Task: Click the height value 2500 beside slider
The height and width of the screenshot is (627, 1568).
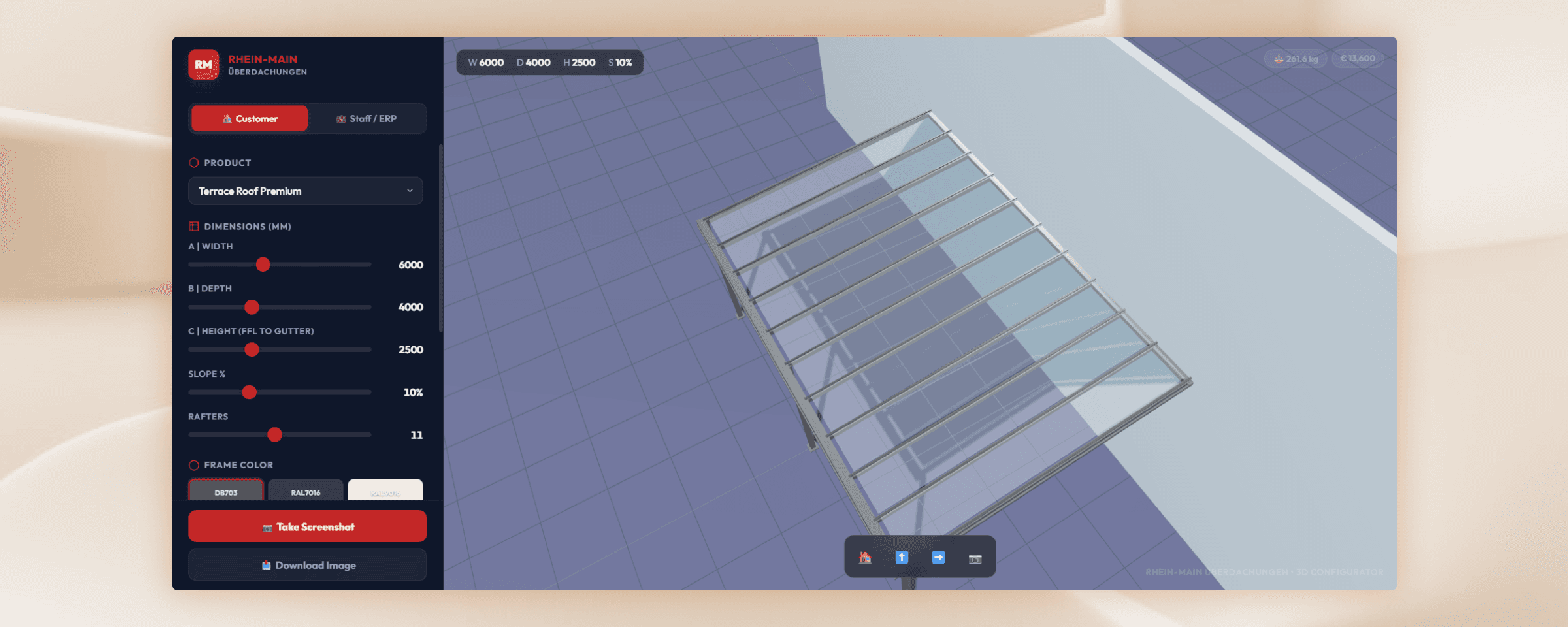Action: pos(410,349)
